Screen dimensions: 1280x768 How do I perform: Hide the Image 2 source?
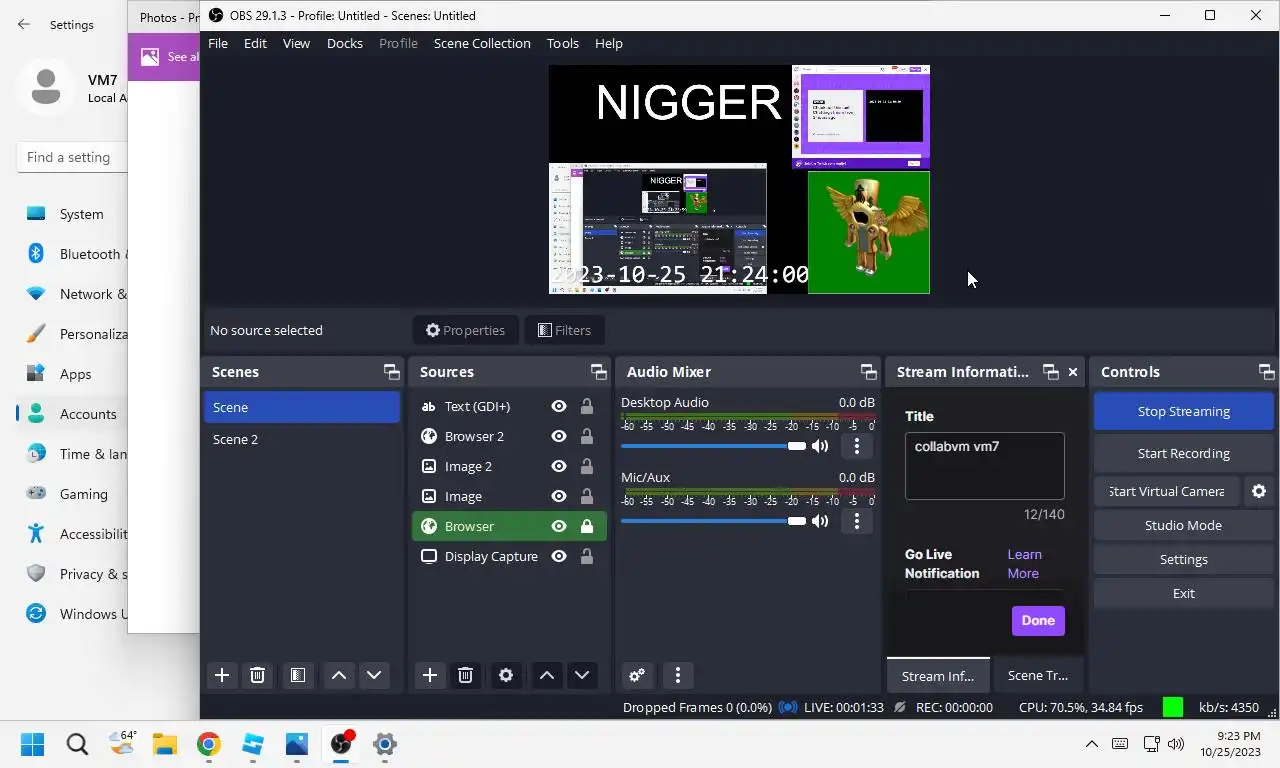tap(559, 466)
